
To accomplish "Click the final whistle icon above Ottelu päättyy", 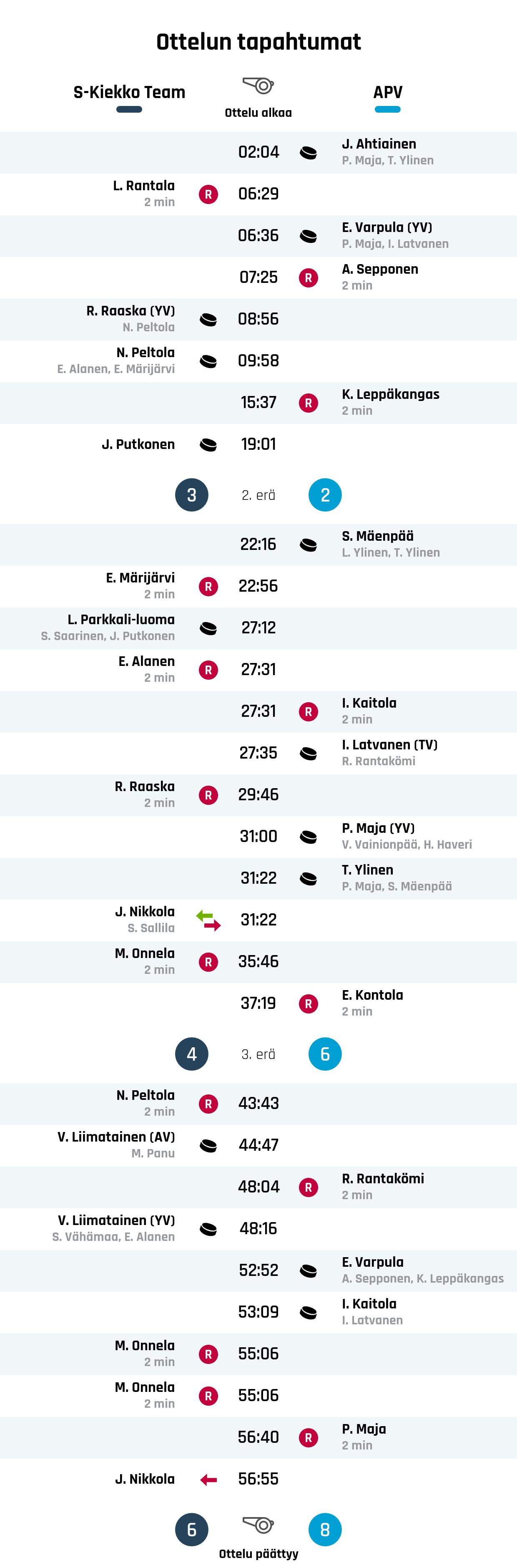I will click(x=258, y=1525).
